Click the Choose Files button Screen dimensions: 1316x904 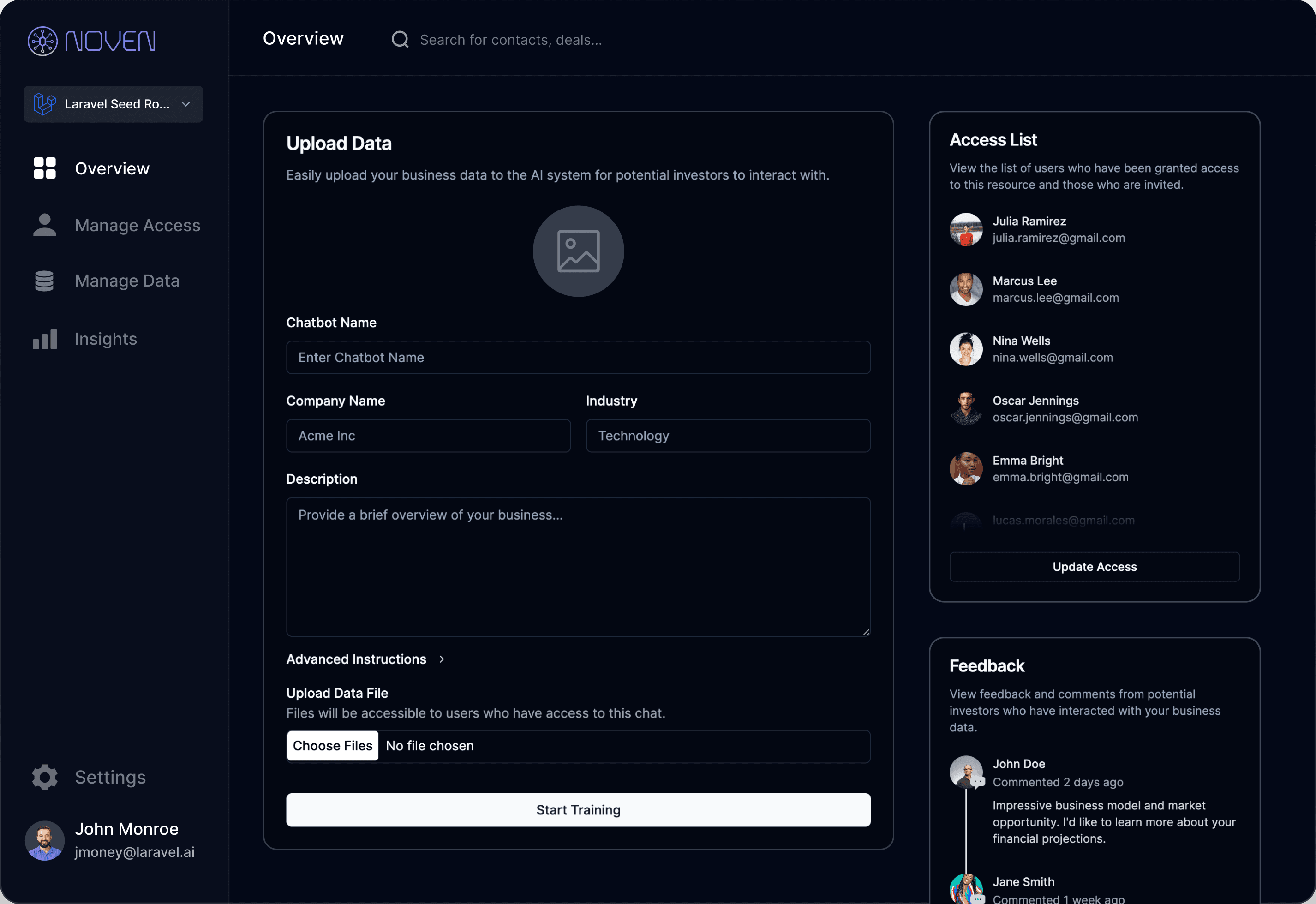(x=332, y=745)
